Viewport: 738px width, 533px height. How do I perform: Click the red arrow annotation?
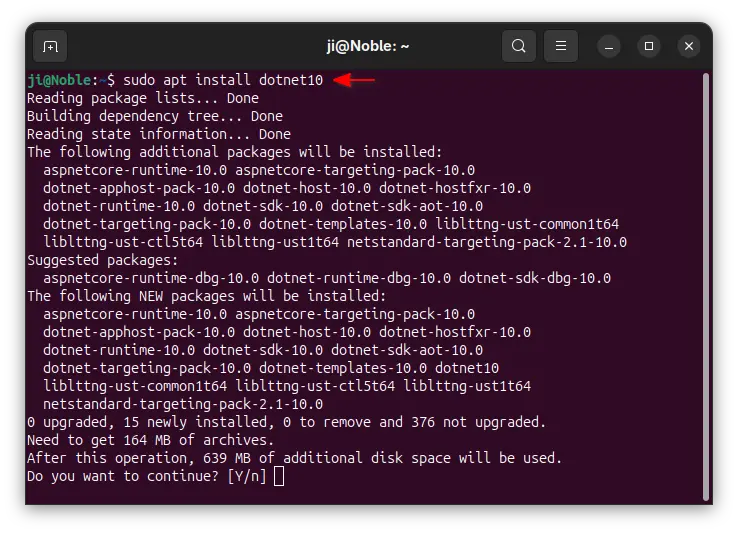[x=354, y=80]
